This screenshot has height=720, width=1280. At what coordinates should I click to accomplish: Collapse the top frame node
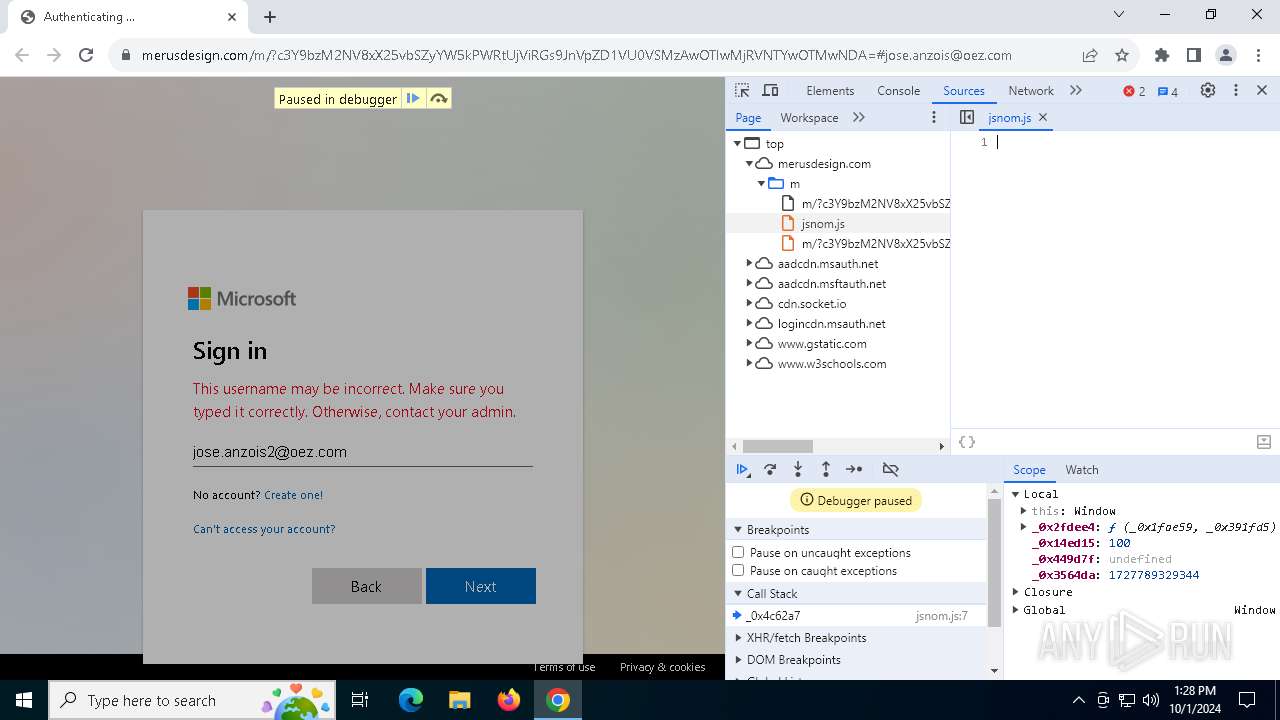738,143
